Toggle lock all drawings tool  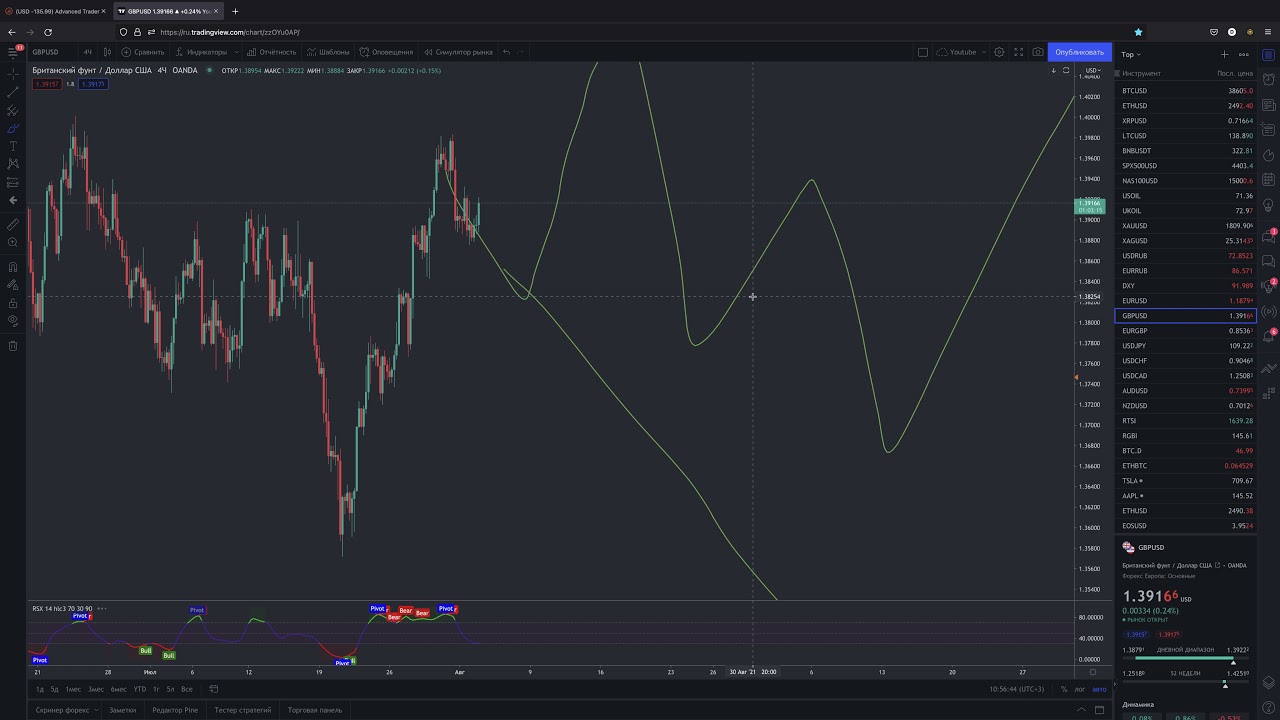pyautogui.click(x=13, y=303)
